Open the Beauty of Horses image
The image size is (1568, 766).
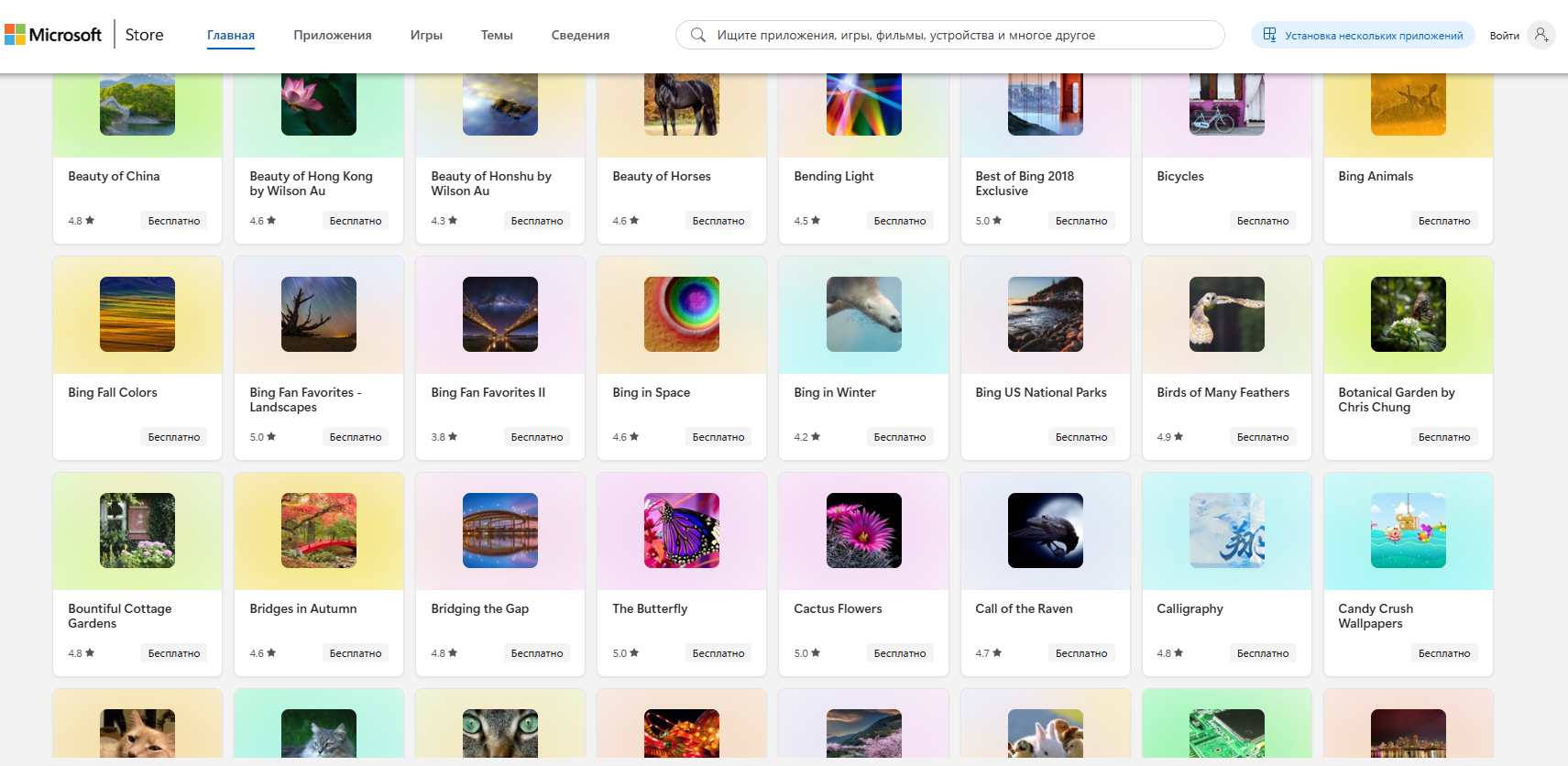[682, 104]
